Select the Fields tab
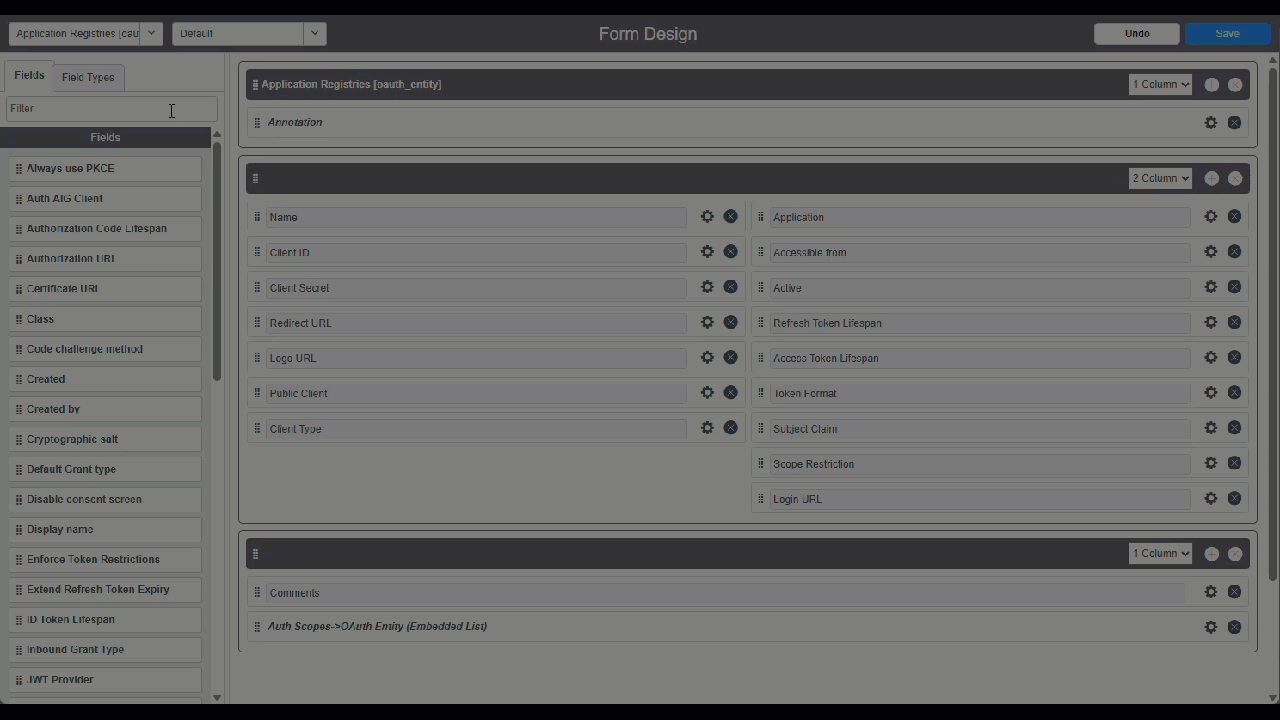This screenshot has height=720, width=1280. click(29, 75)
